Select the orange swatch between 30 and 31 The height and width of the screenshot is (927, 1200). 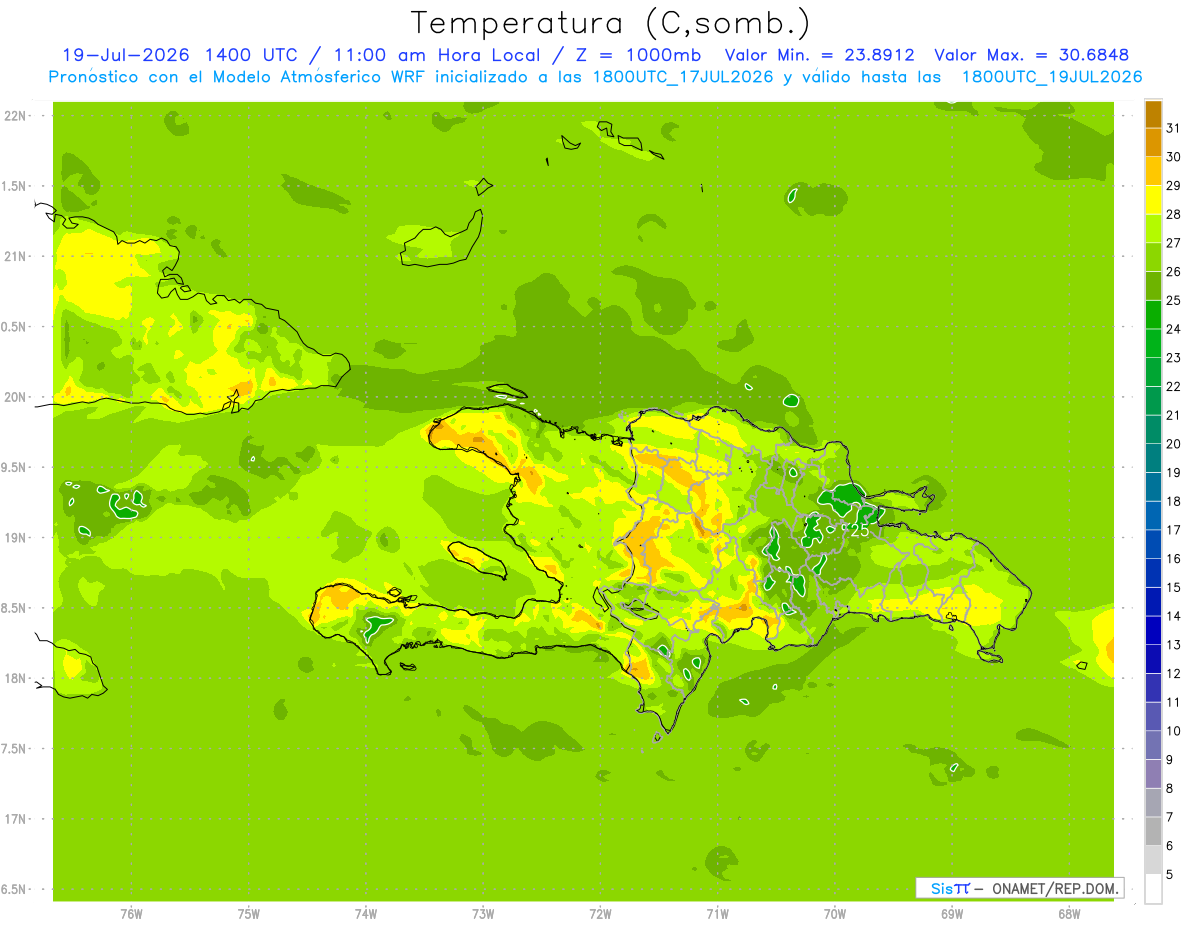(1153, 143)
